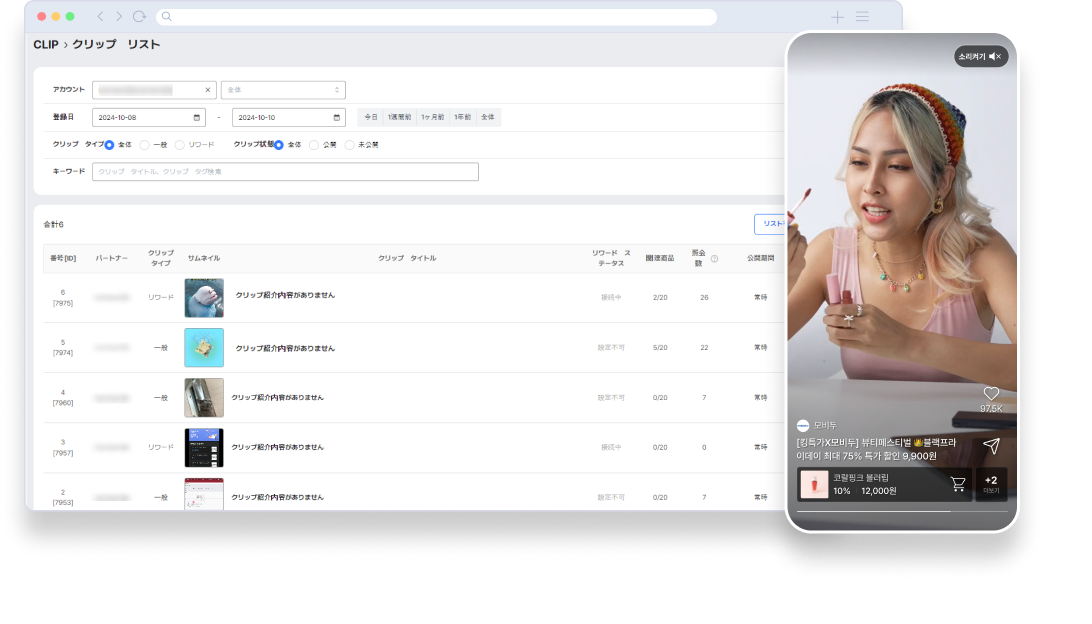Click the 코랄핑크 블러림 product thumbnail
The height and width of the screenshot is (624, 1092).
(x=813, y=484)
